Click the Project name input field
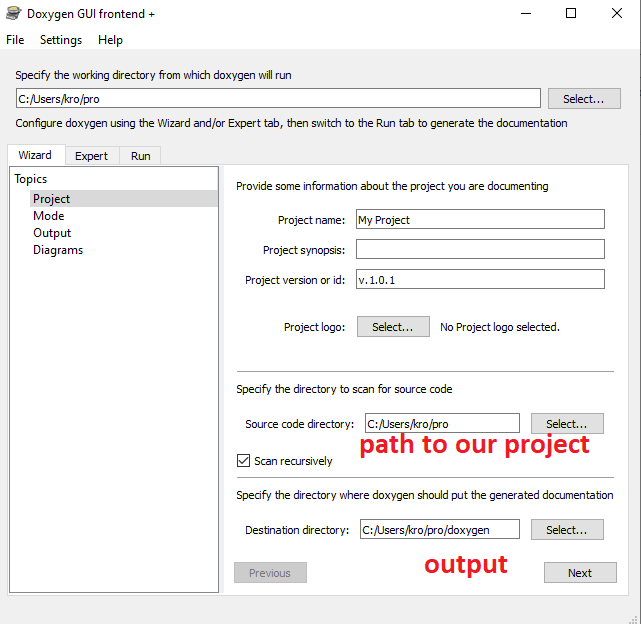The width and height of the screenshot is (641, 624). (480, 220)
